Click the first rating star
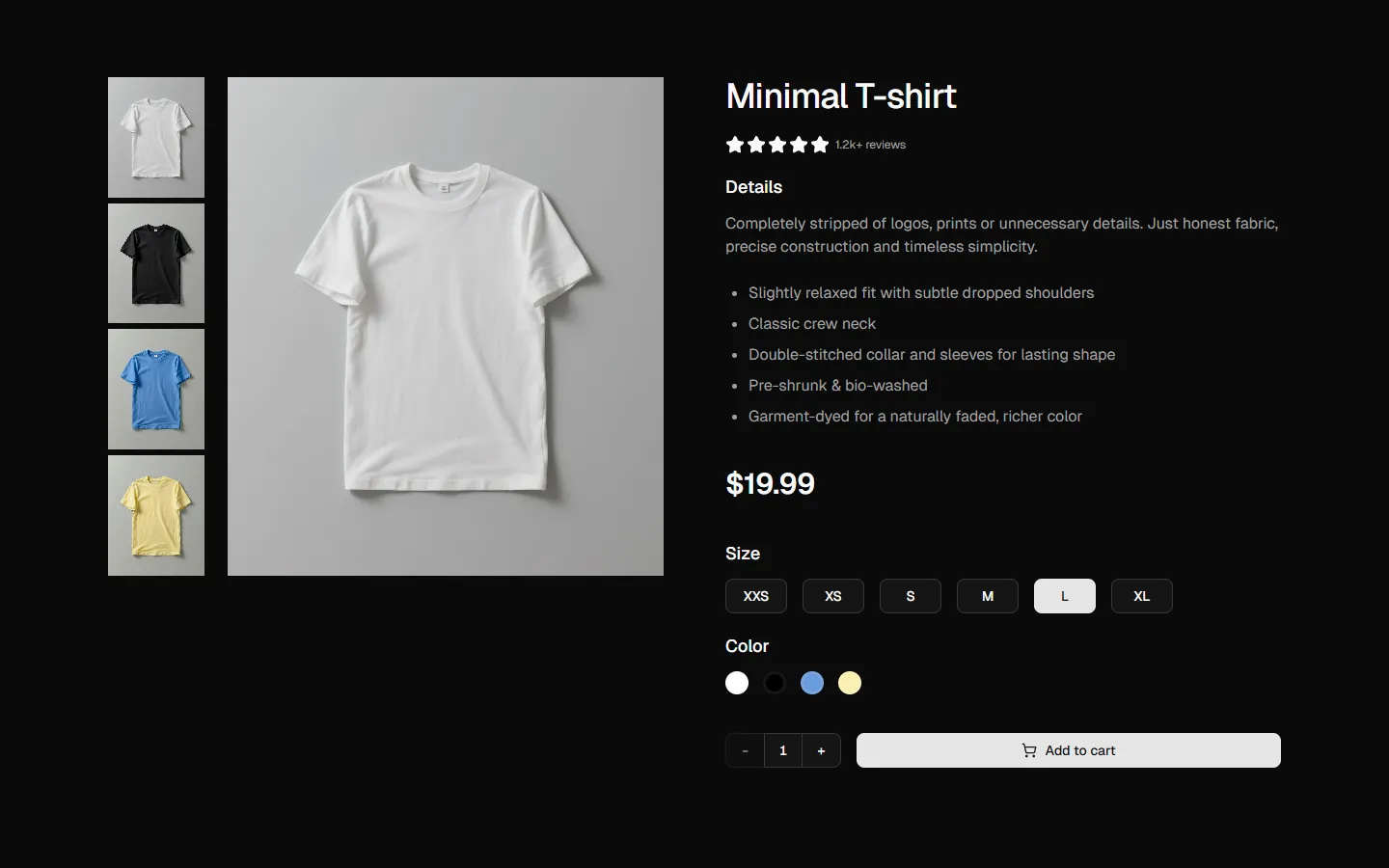 coord(734,145)
